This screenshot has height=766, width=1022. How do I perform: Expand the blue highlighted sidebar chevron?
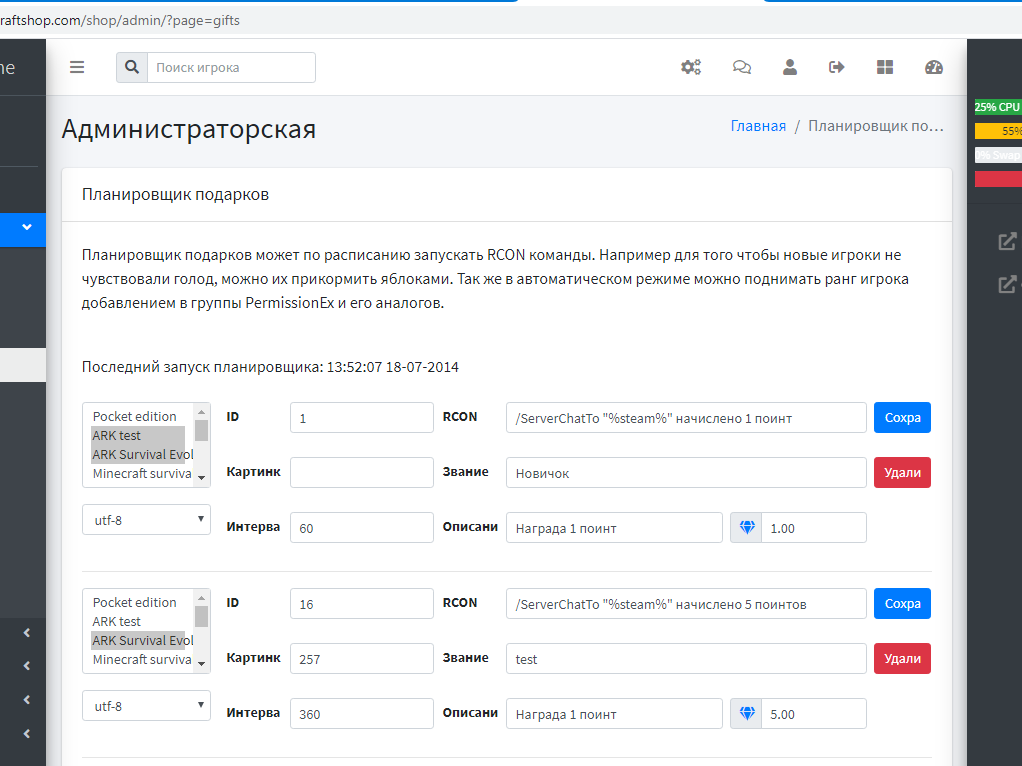pos(27,227)
